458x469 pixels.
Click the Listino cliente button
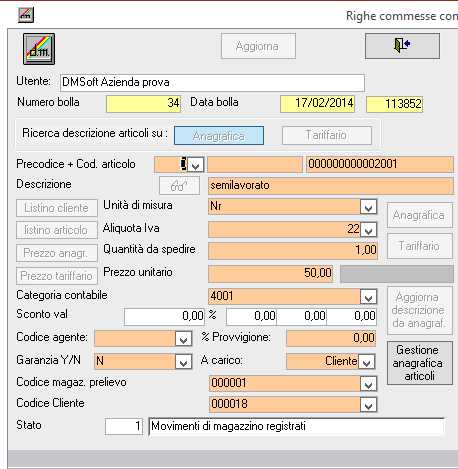pyautogui.click(x=57, y=208)
